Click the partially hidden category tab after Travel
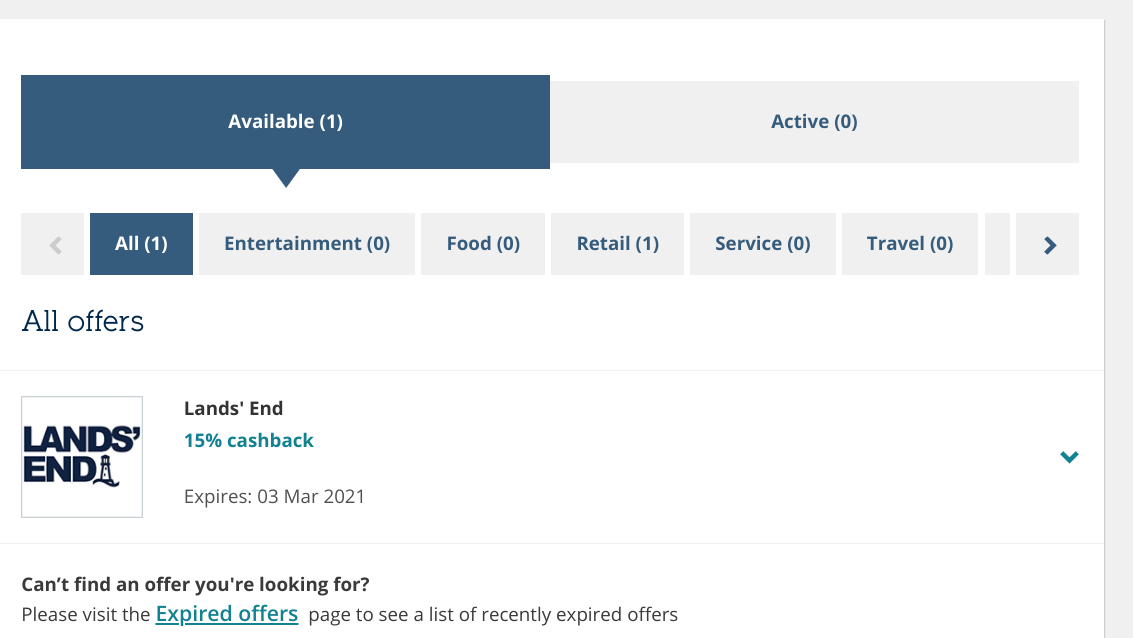 997,244
